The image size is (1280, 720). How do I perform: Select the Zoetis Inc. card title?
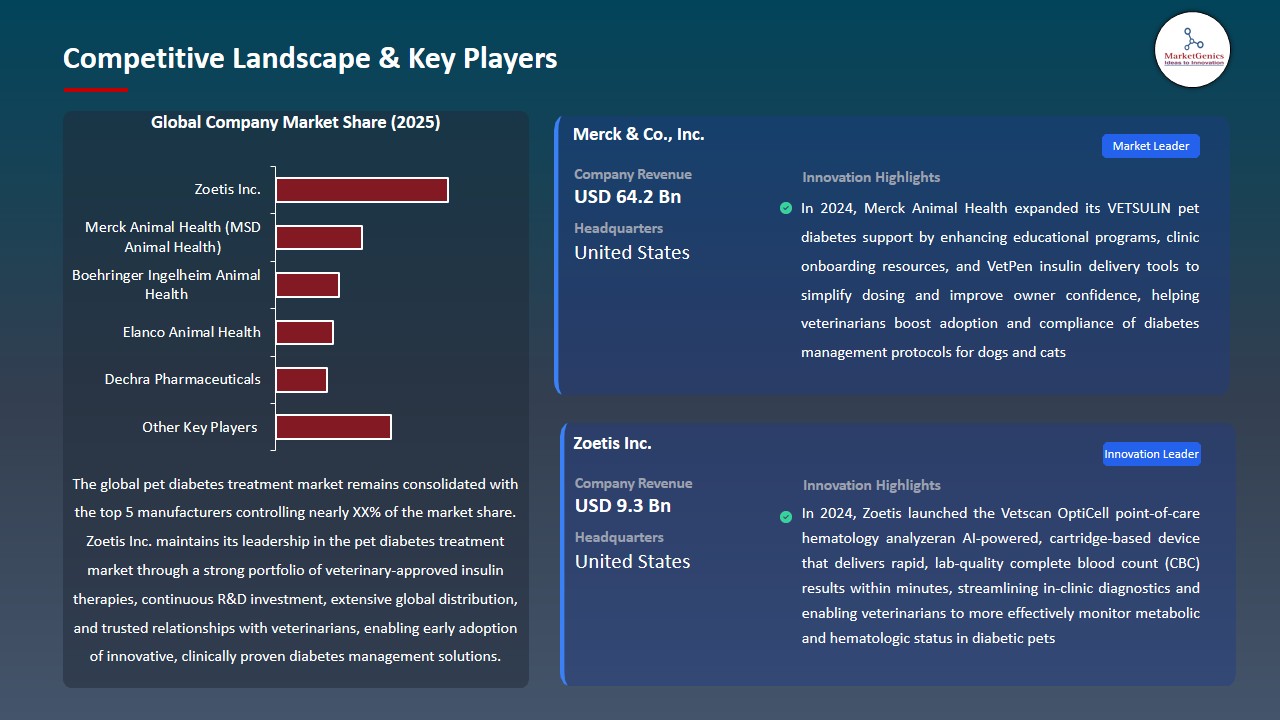[612, 443]
